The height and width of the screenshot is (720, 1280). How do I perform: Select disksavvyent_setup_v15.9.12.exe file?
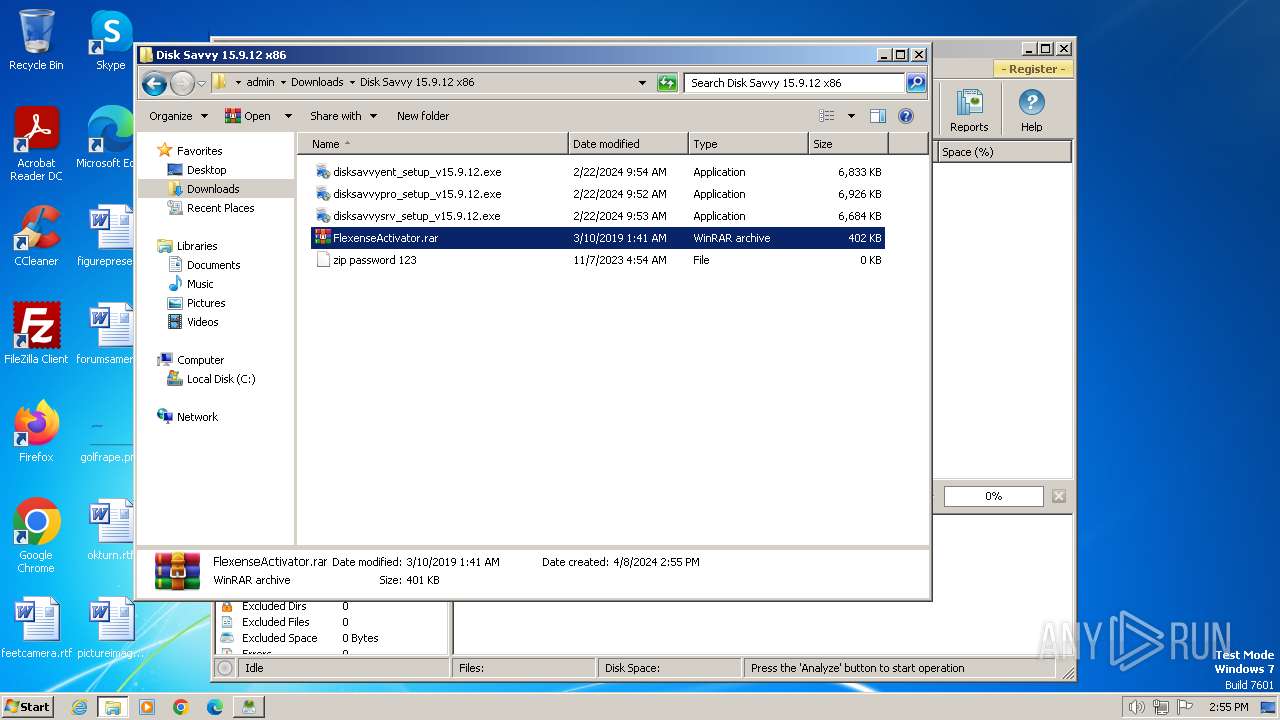point(417,172)
